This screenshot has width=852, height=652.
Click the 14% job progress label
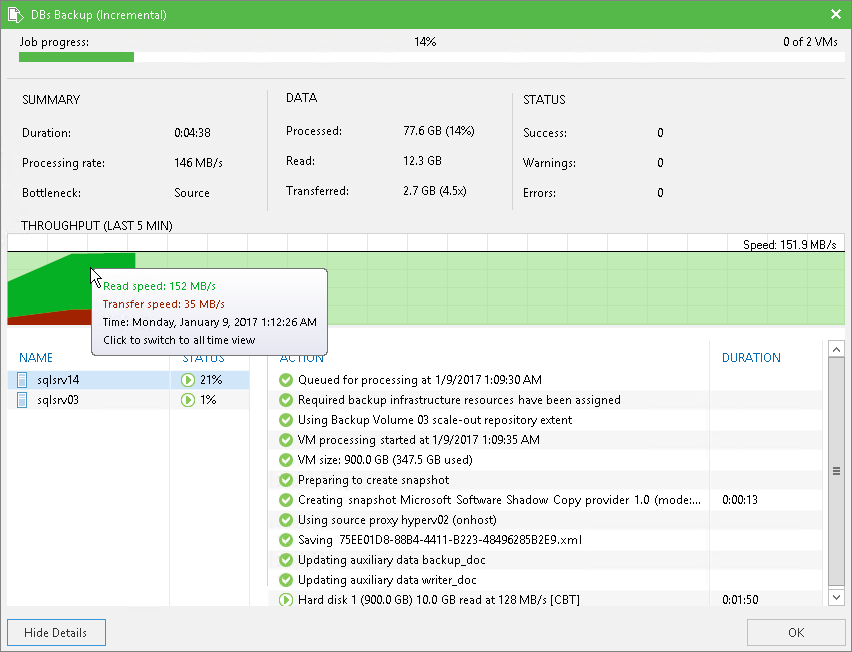point(425,42)
